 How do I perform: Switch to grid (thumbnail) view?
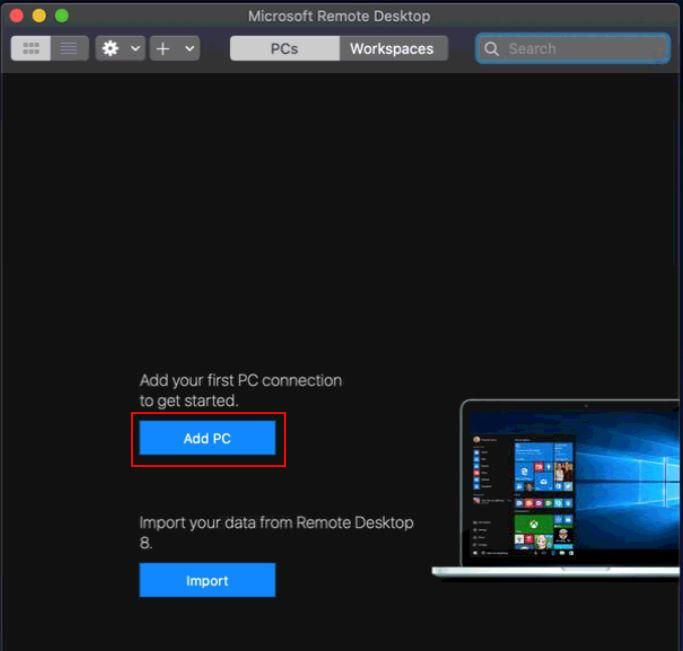click(30, 48)
